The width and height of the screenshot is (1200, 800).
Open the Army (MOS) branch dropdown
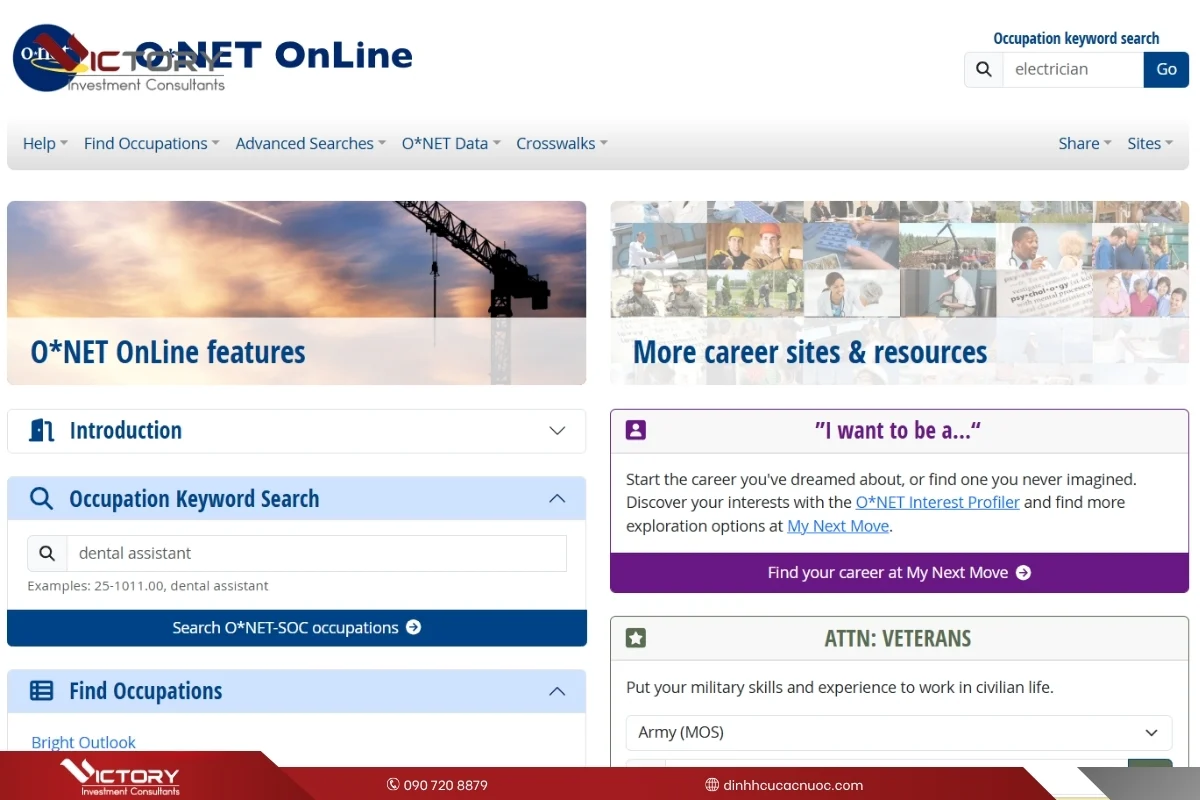(899, 732)
